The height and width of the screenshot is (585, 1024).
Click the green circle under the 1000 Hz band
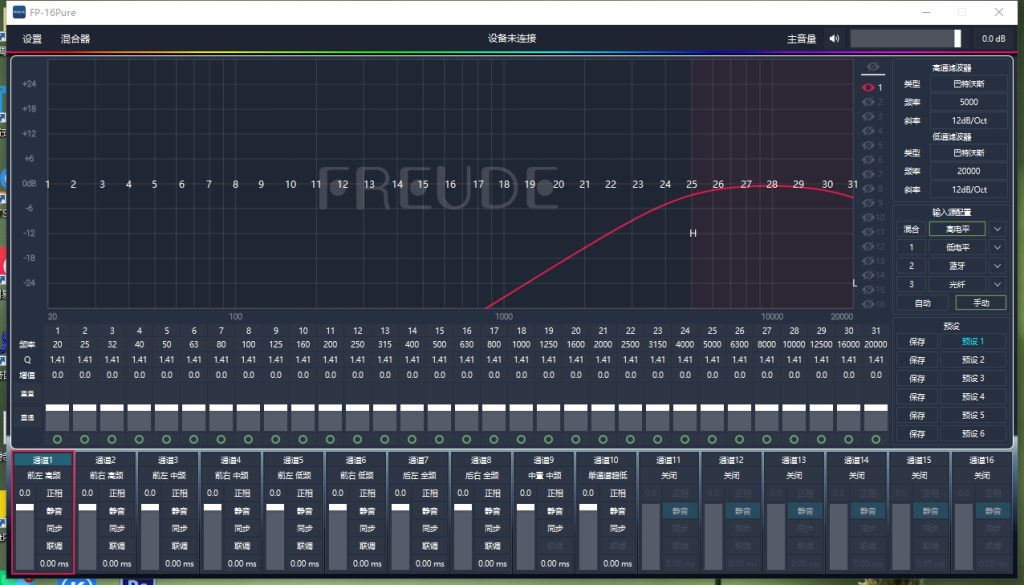coord(521,439)
